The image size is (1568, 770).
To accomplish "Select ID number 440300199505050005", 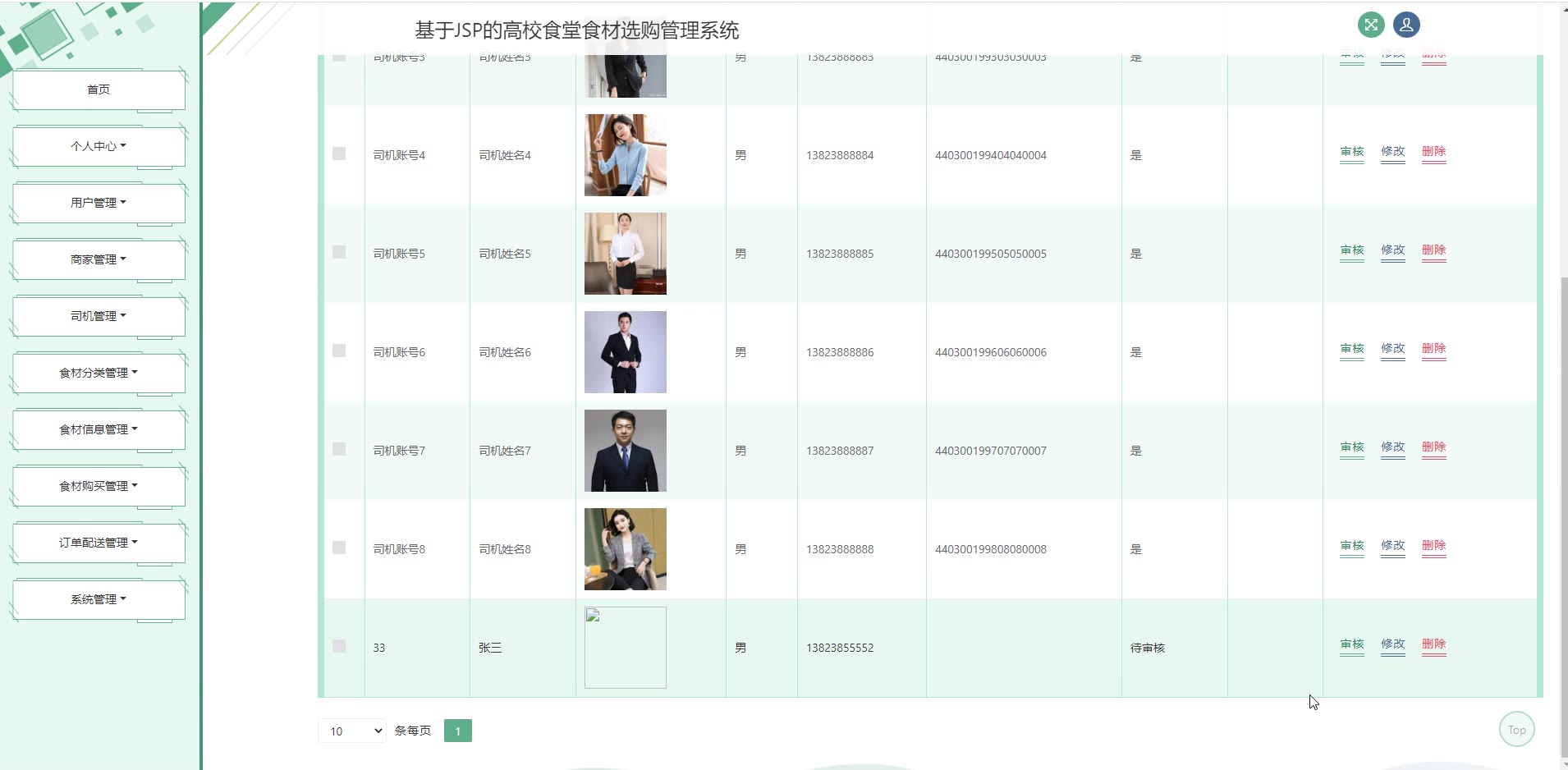I will pyautogui.click(x=991, y=254).
